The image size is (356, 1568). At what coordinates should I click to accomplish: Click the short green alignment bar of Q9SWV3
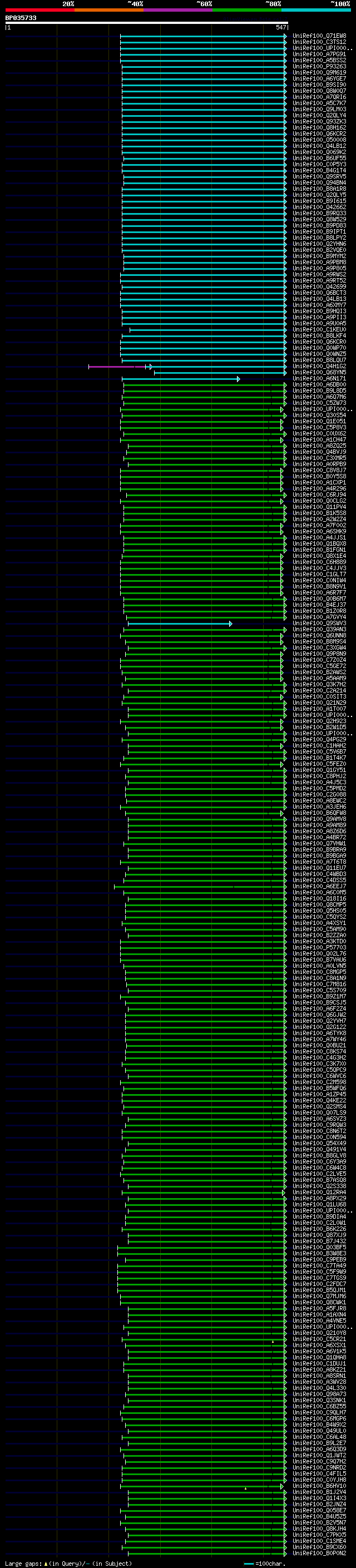click(x=180, y=624)
